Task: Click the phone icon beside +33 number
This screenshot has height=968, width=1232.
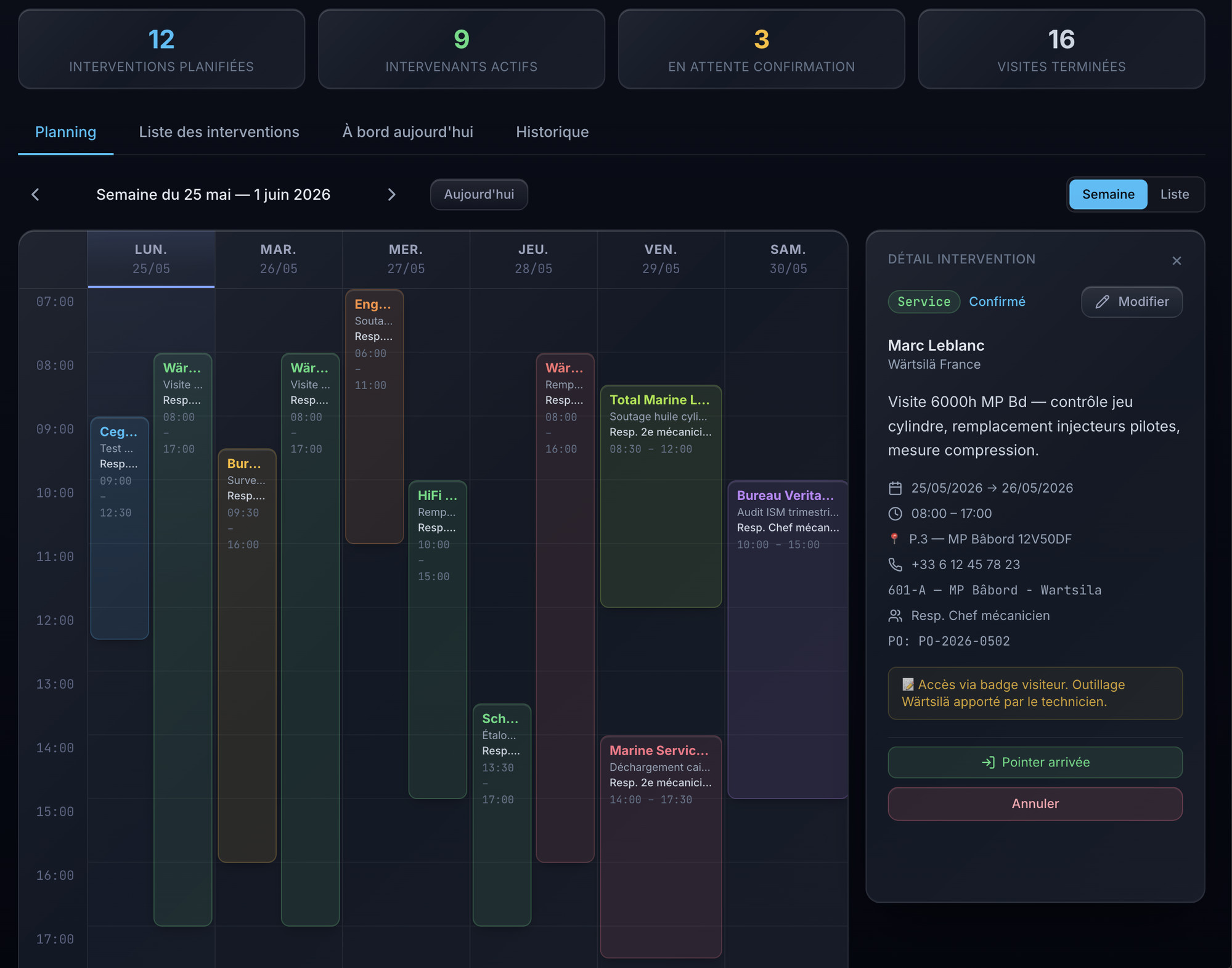Action: tap(895, 565)
